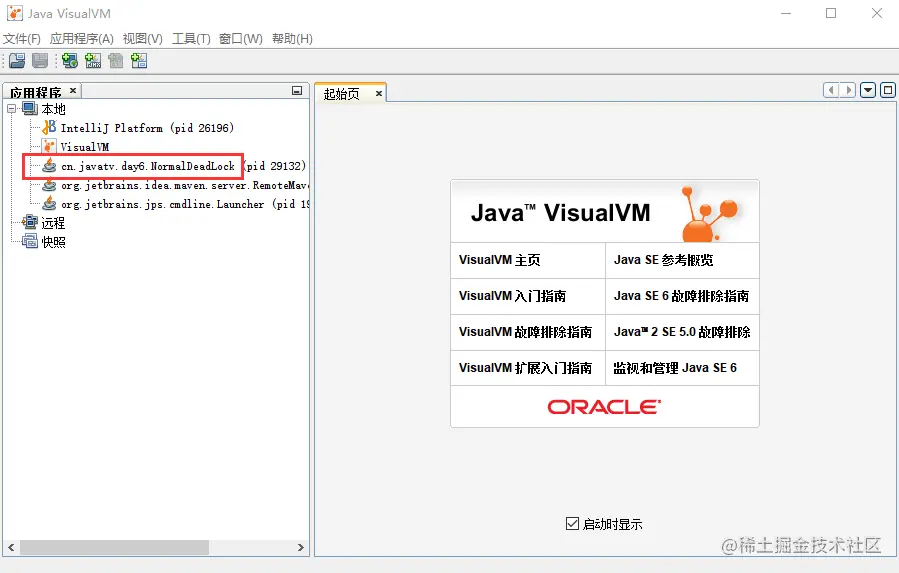Uncheck the 启动时显示 checkbox
Viewport: 899px width, 573px height.
(572, 523)
